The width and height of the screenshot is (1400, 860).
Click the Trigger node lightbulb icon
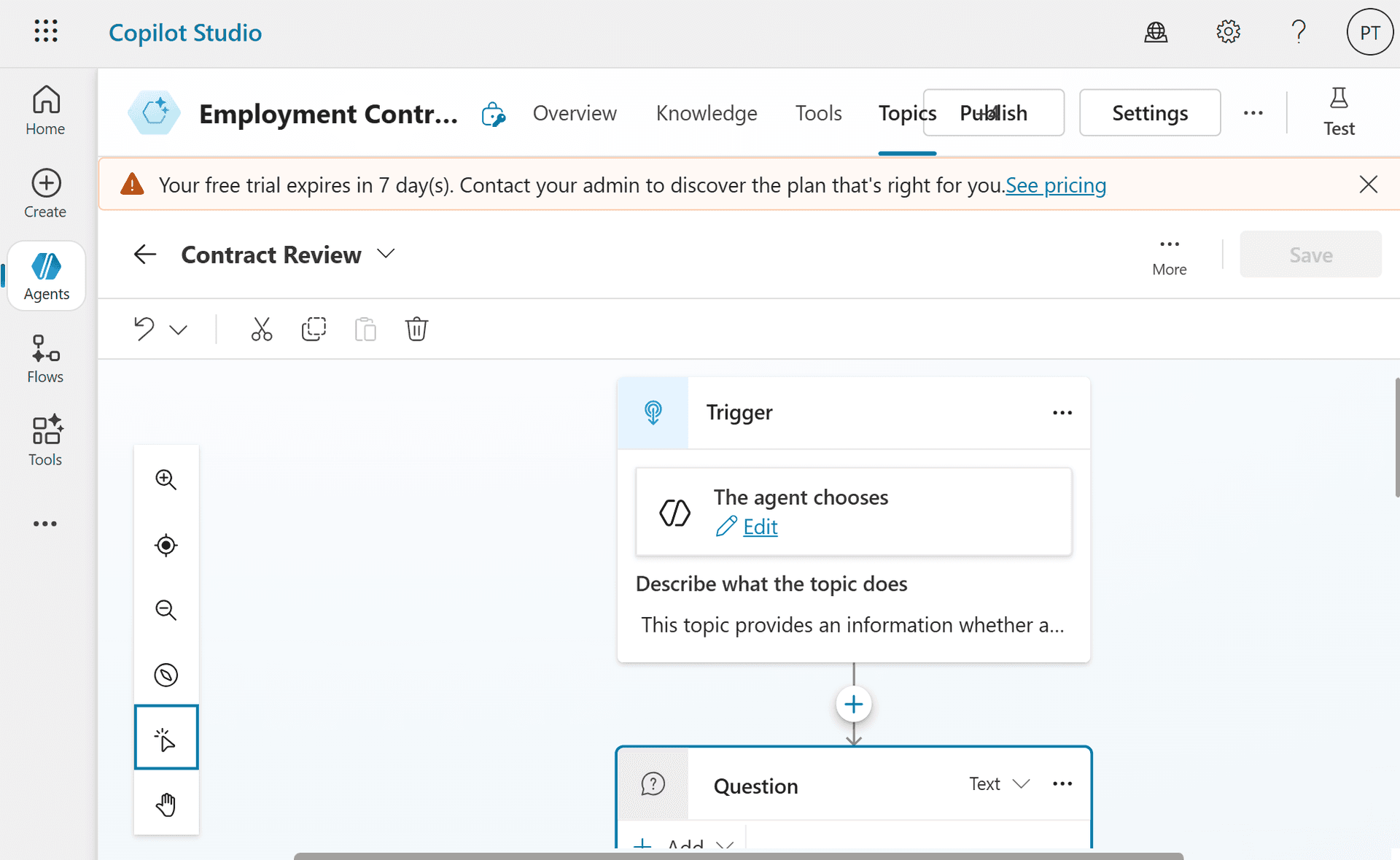coord(653,413)
